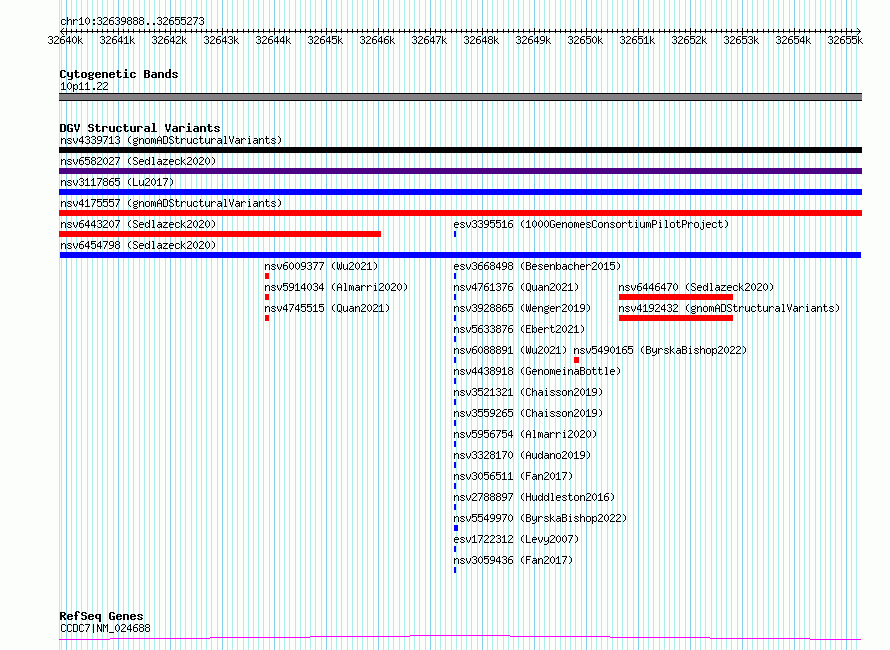The width and height of the screenshot is (890, 650).
Task: Select the nsv6088891 Wu2021 label
Action: coord(510,350)
